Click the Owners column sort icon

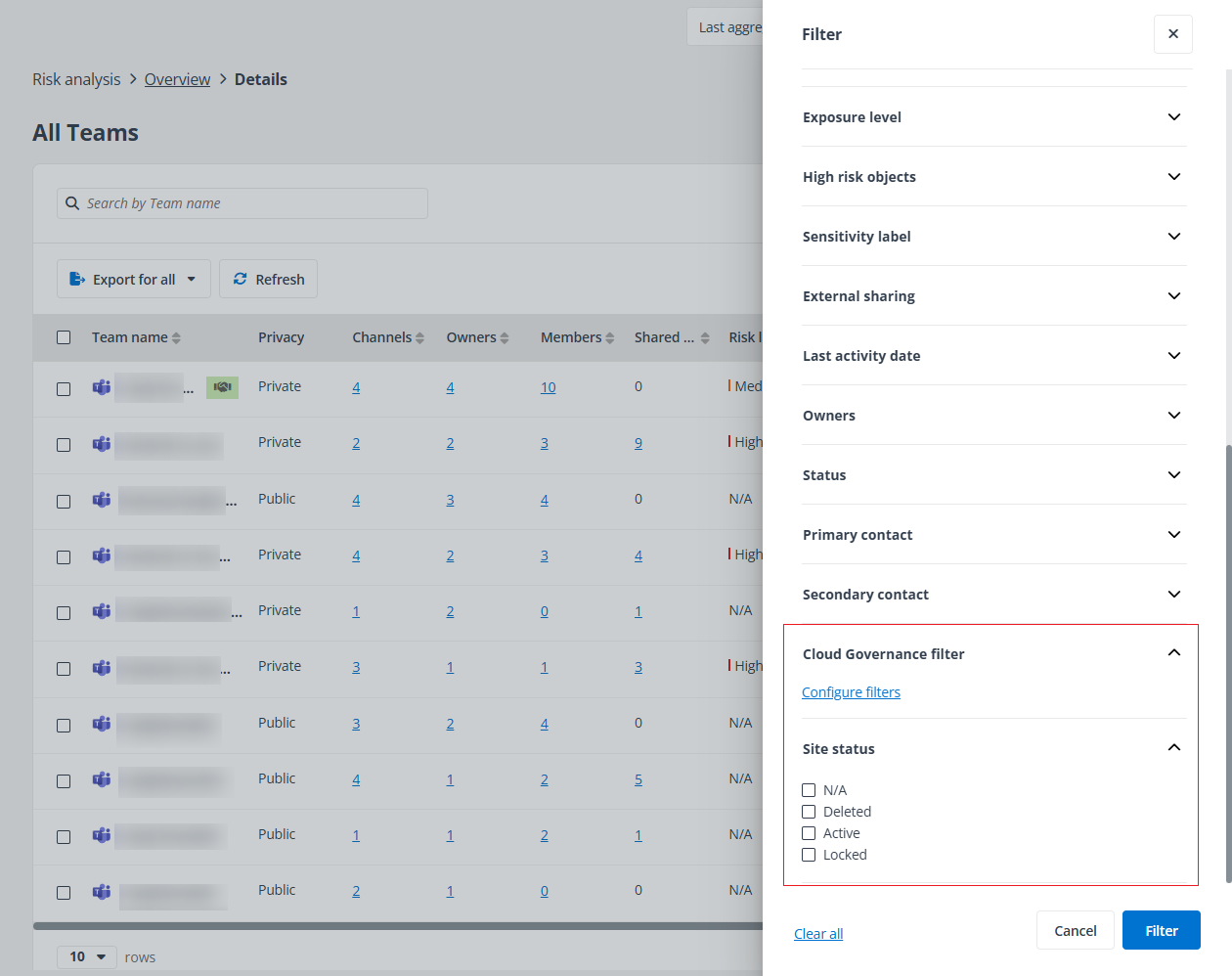pyautogui.click(x=506, y=336)
